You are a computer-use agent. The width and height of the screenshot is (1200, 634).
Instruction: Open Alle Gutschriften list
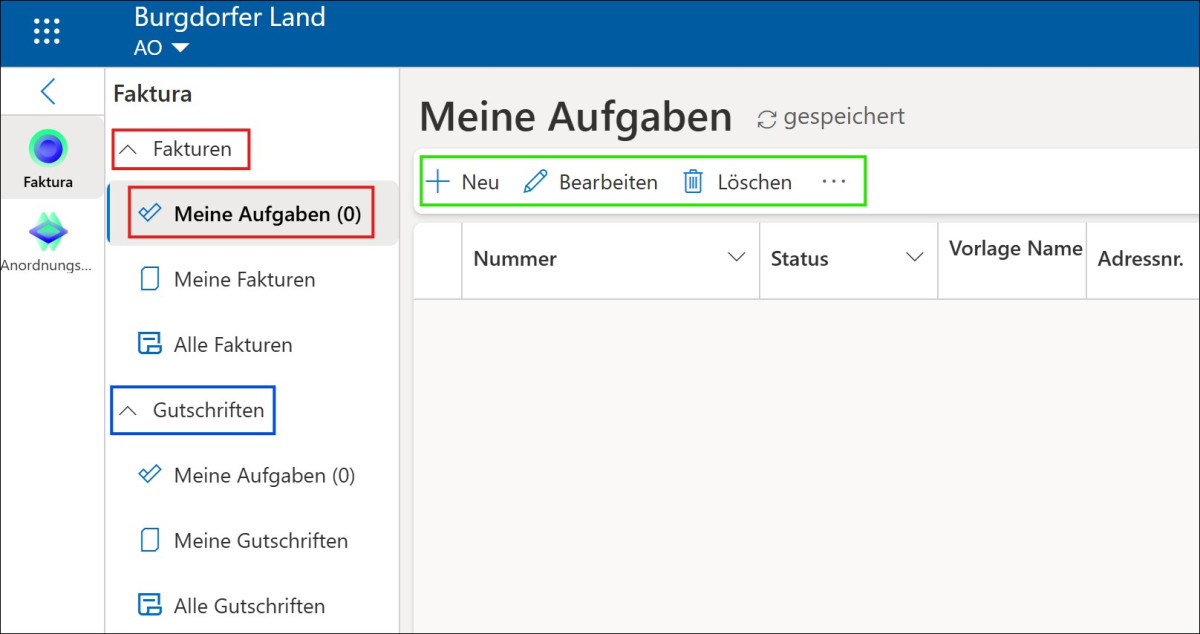(249, 606)
